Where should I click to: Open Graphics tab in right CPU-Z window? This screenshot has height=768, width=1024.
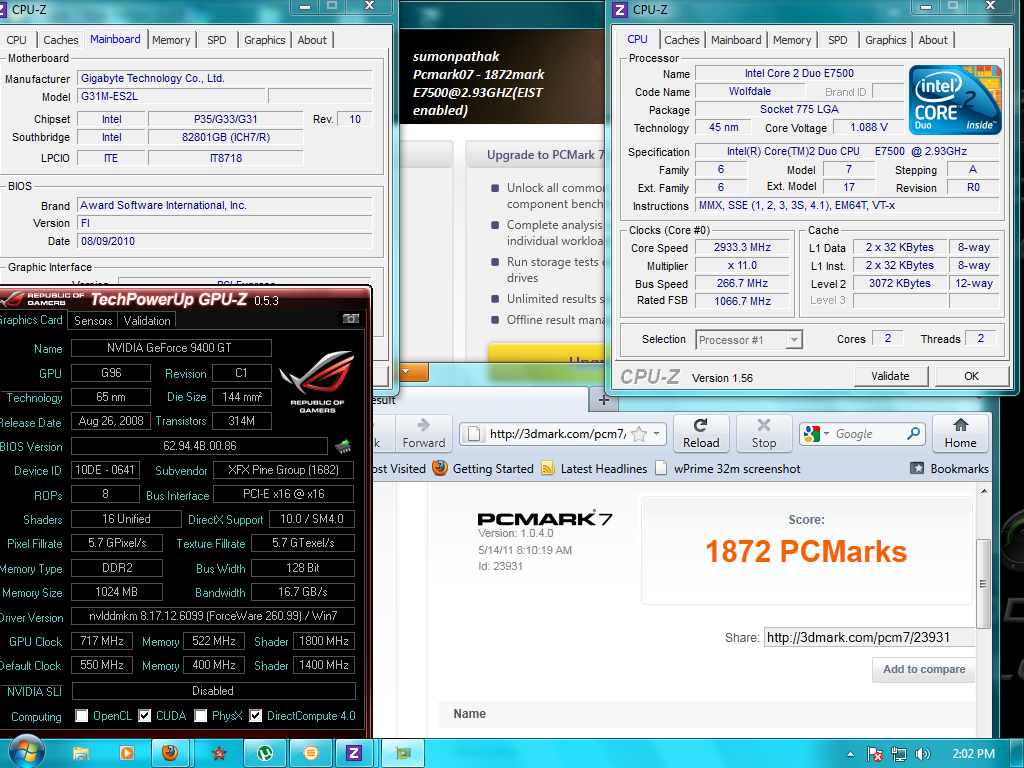[x=885, y=40]
